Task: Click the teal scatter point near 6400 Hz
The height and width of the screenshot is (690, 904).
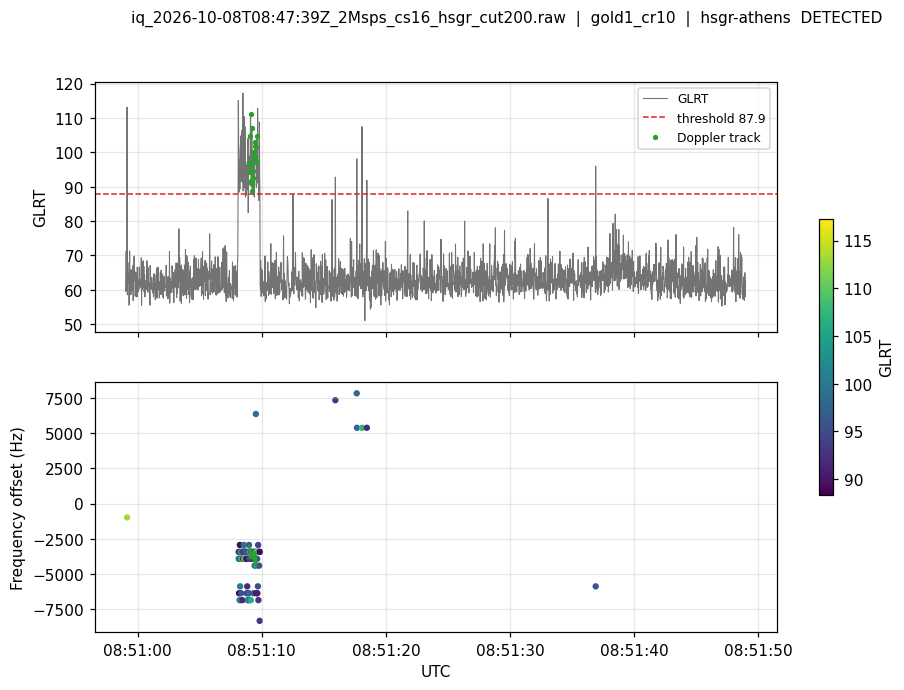Action: tap(256, 414)
